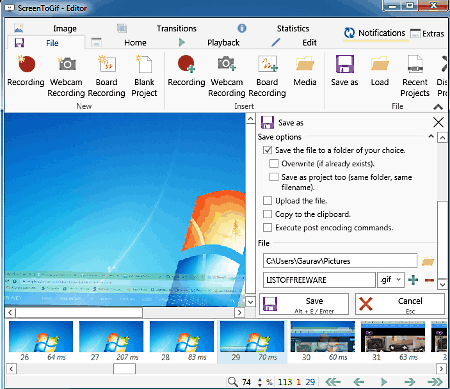Insert a Board Recording
The image size is (450, 389).
click(267, 76)
